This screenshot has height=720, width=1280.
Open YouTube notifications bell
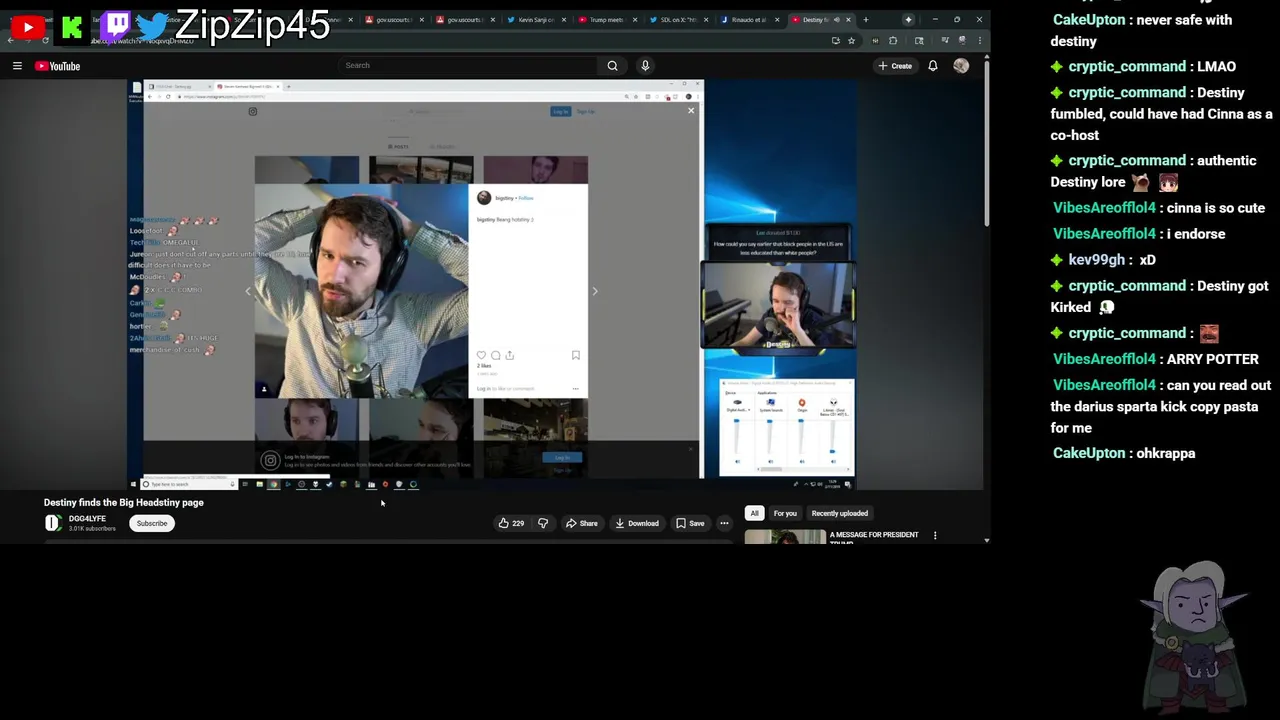(933, 66)
